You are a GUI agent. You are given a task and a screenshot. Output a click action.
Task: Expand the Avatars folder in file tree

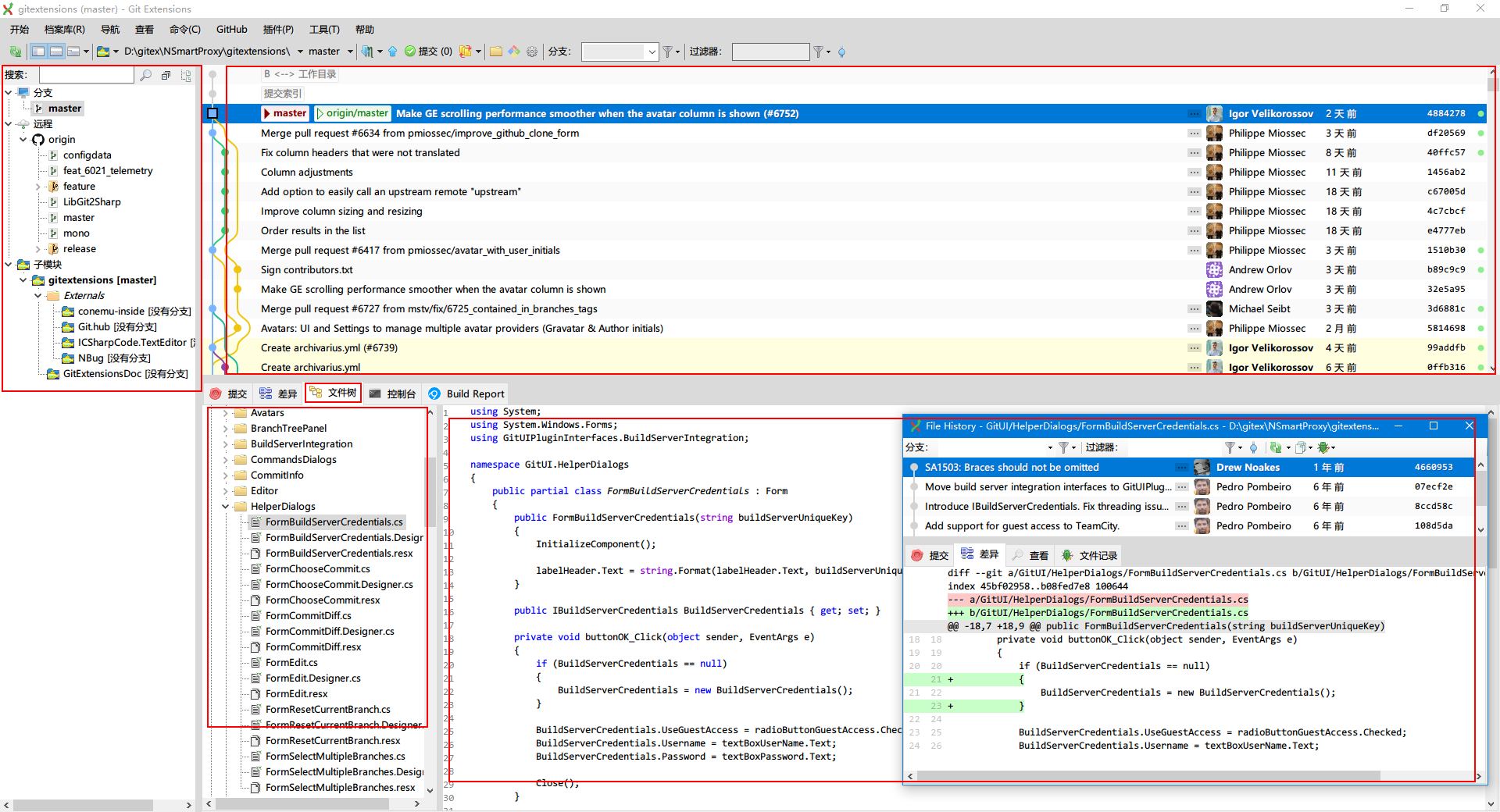click(x=226, y=412)
